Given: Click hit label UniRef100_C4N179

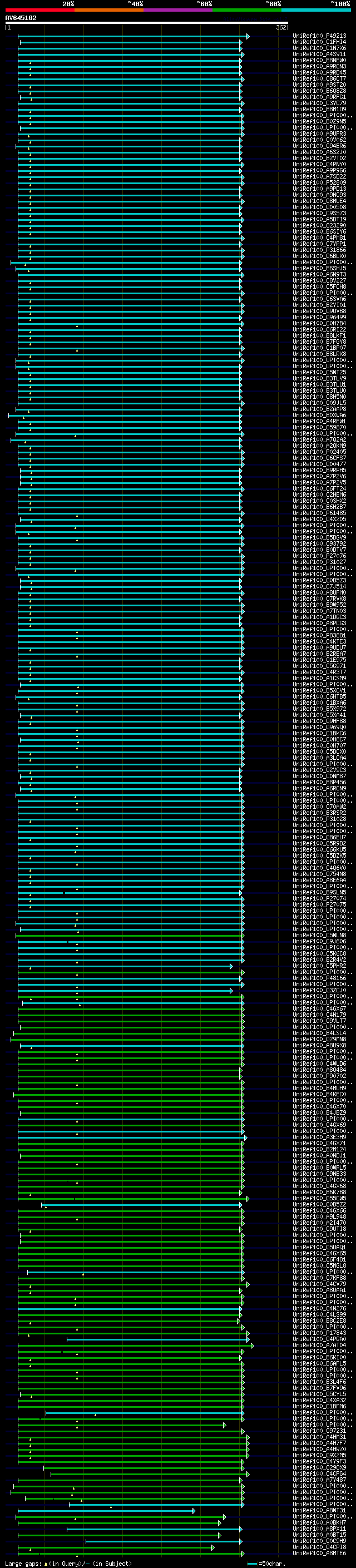Looking at the screenshot, I should click(x=319, y=1015).
